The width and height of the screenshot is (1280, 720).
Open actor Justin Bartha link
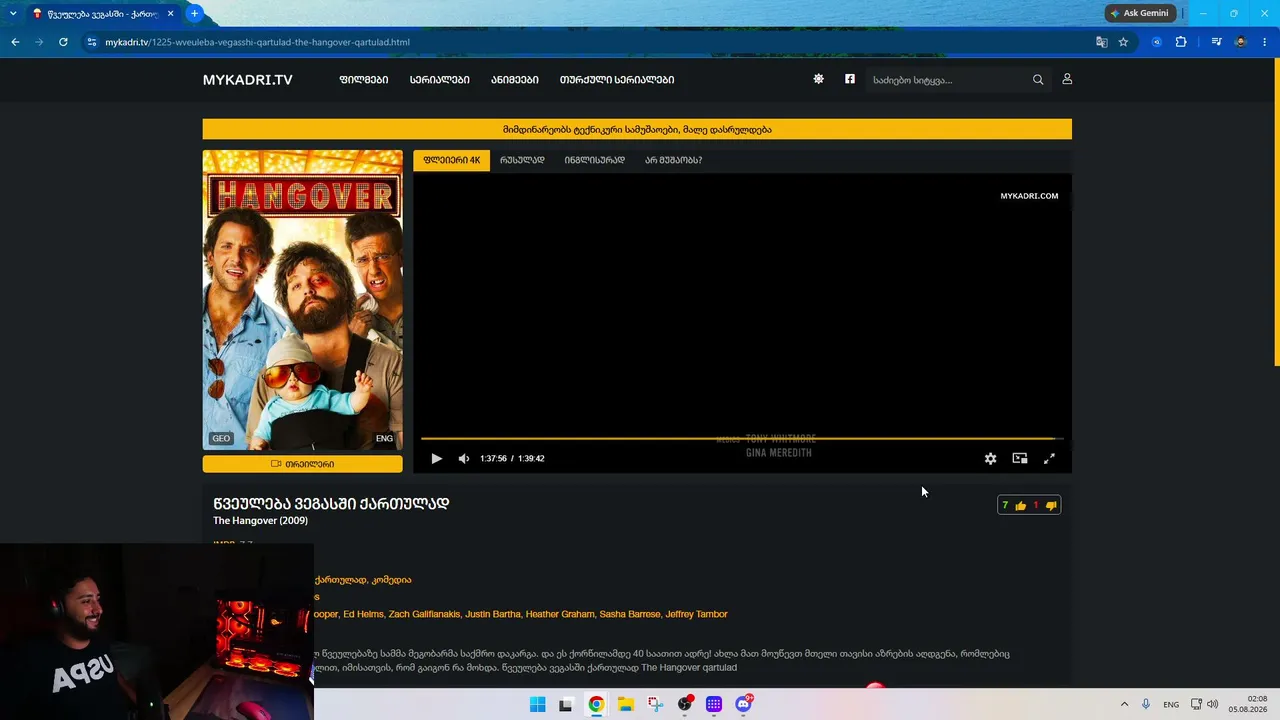coord(493,614)
